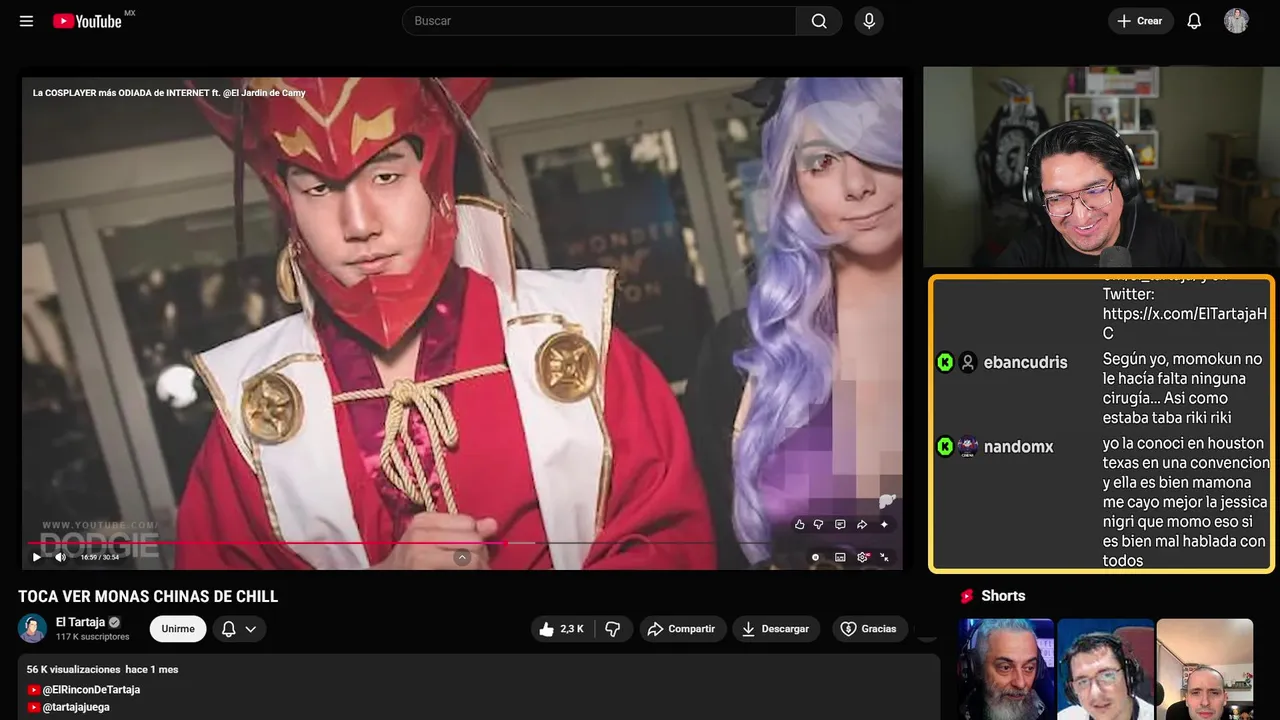Open the YouTube guide hamburger menu
Viewport: 1280px width, 720px height.
[x=26, y=21]
